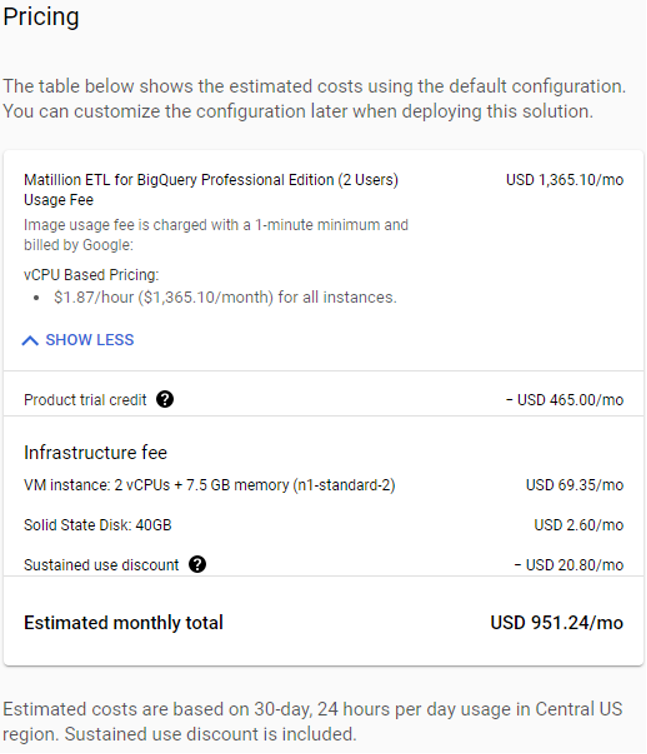The width and height of the screenshot is (647, 754).
Task: Click the $1.87/hour vCPU pricing bullet
Action: [x=225, y=297]
